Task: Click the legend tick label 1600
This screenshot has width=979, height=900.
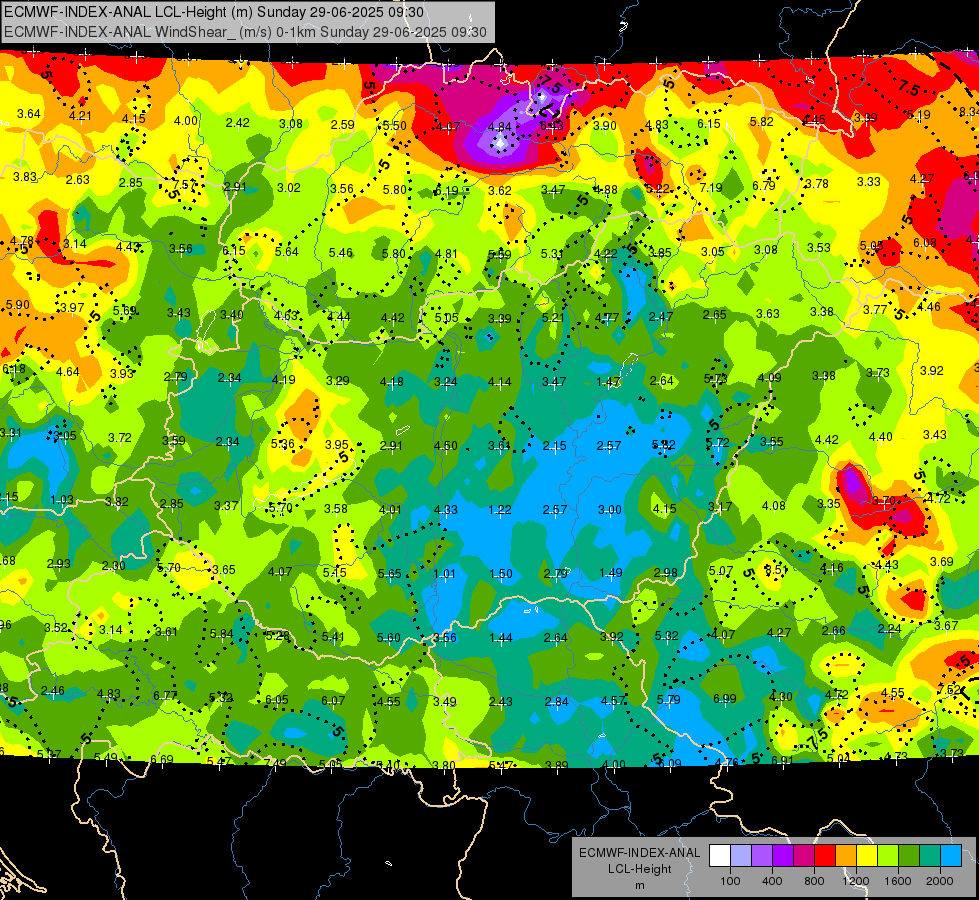Action: pyautogui.click(x=898, y=881)
